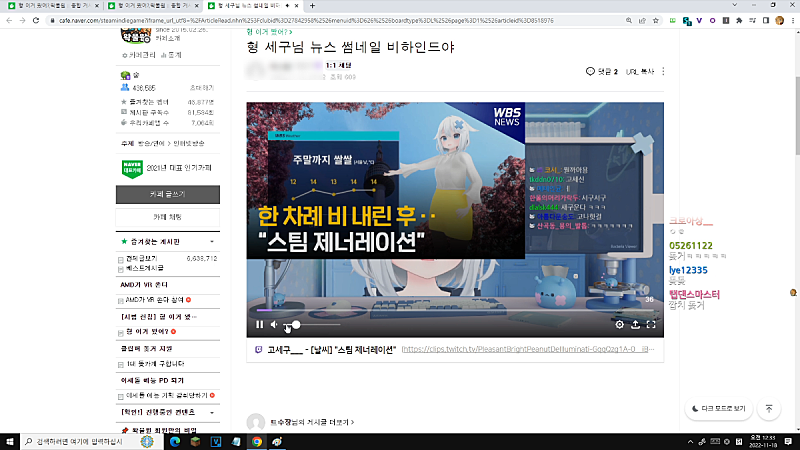Click the 1:1 채팅 link beside the author
This screenshot has width=800, height=450.
tap(339, 65)
